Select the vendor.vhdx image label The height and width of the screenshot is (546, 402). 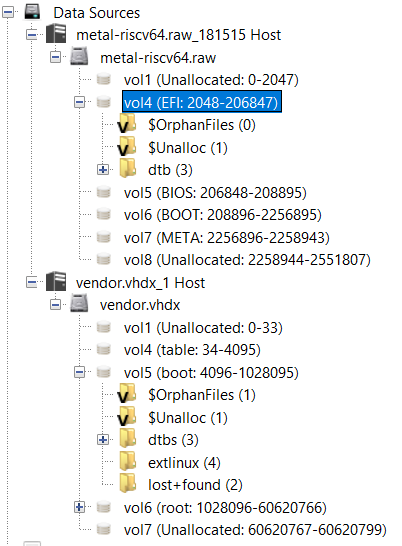click(x=140, y=305)
